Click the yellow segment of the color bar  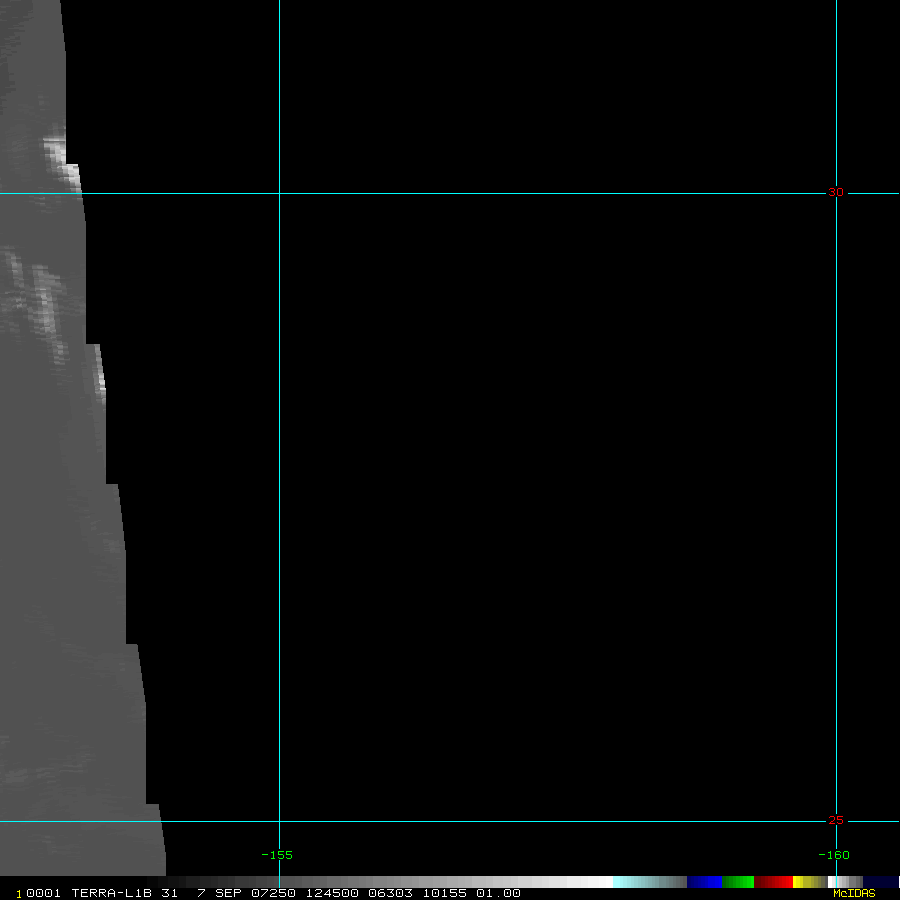pyautogui.click(x=803, y=882)
